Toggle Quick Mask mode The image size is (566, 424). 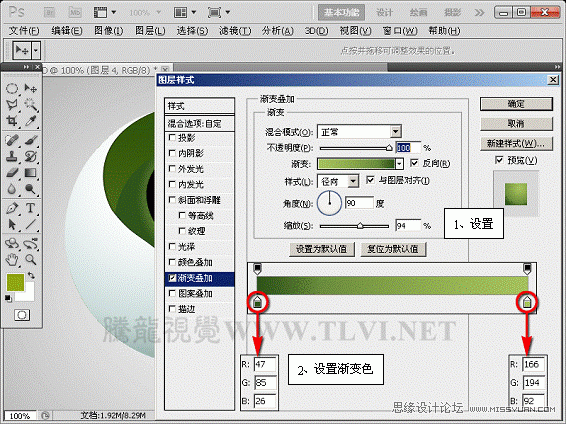pos(22,315)
